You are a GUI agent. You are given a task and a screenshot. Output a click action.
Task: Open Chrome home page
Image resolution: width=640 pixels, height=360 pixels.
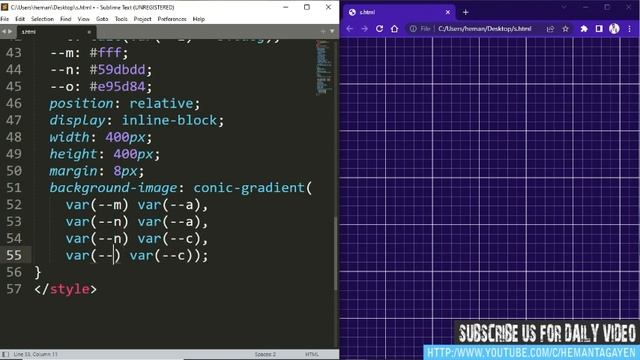pos(394,29)
